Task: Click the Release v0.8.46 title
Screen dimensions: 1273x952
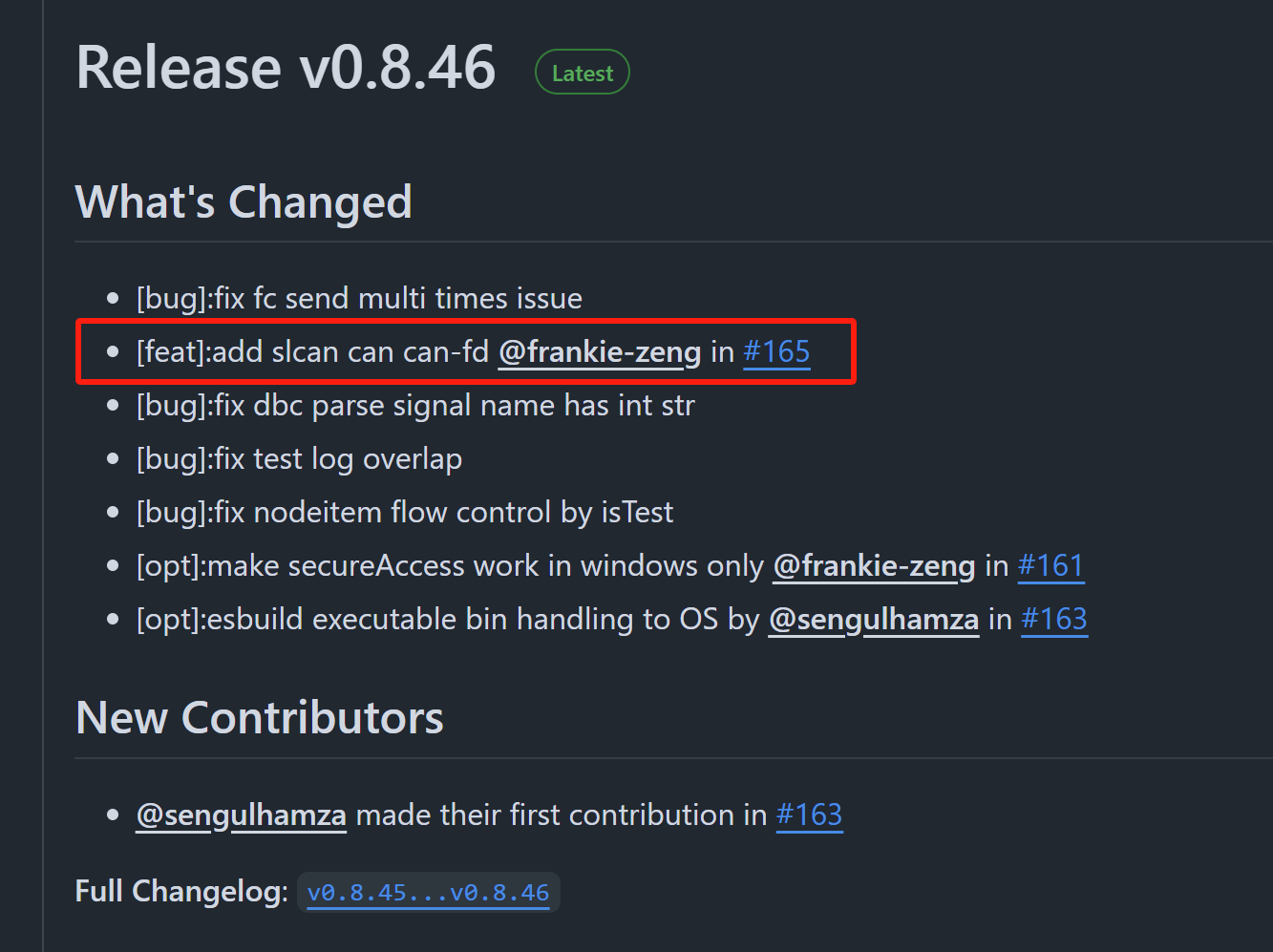Action: [x=286, y=69]
